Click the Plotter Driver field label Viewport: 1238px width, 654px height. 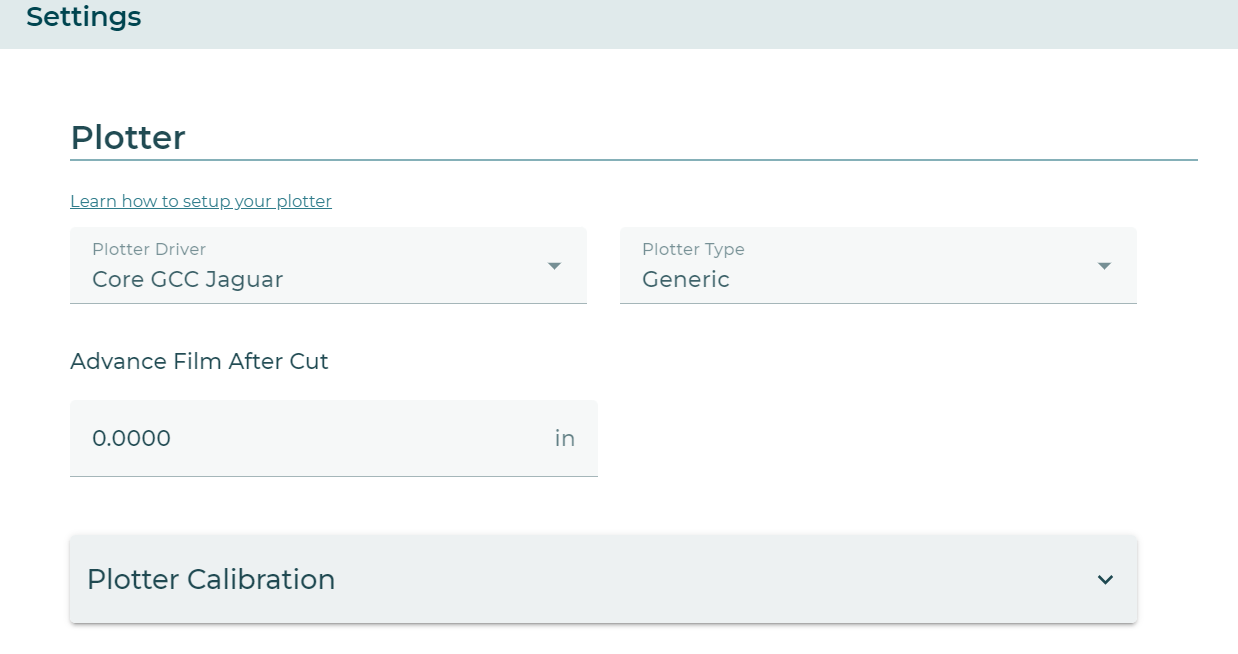(x=148, y=249)
